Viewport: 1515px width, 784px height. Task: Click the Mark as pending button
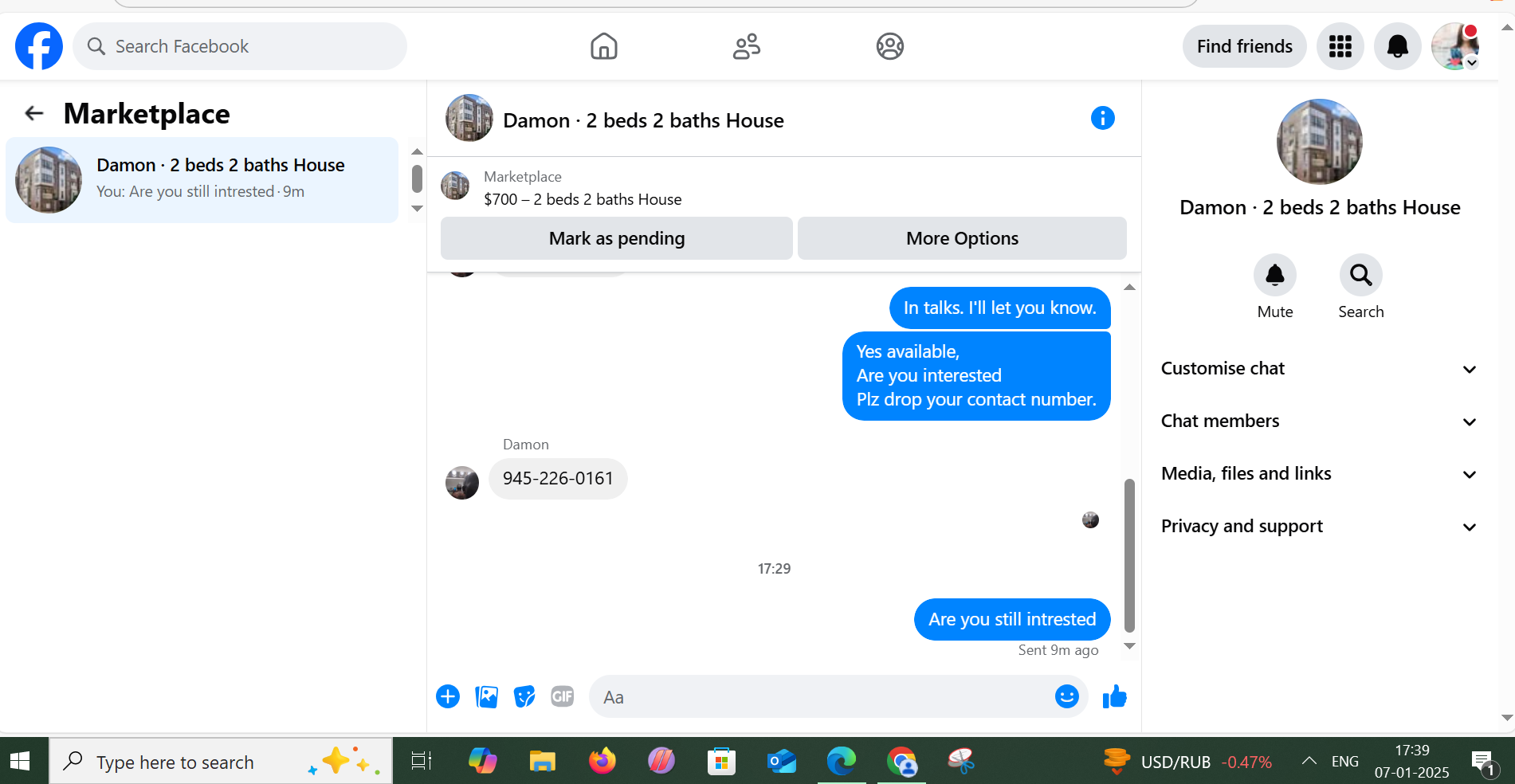point(616,238)
